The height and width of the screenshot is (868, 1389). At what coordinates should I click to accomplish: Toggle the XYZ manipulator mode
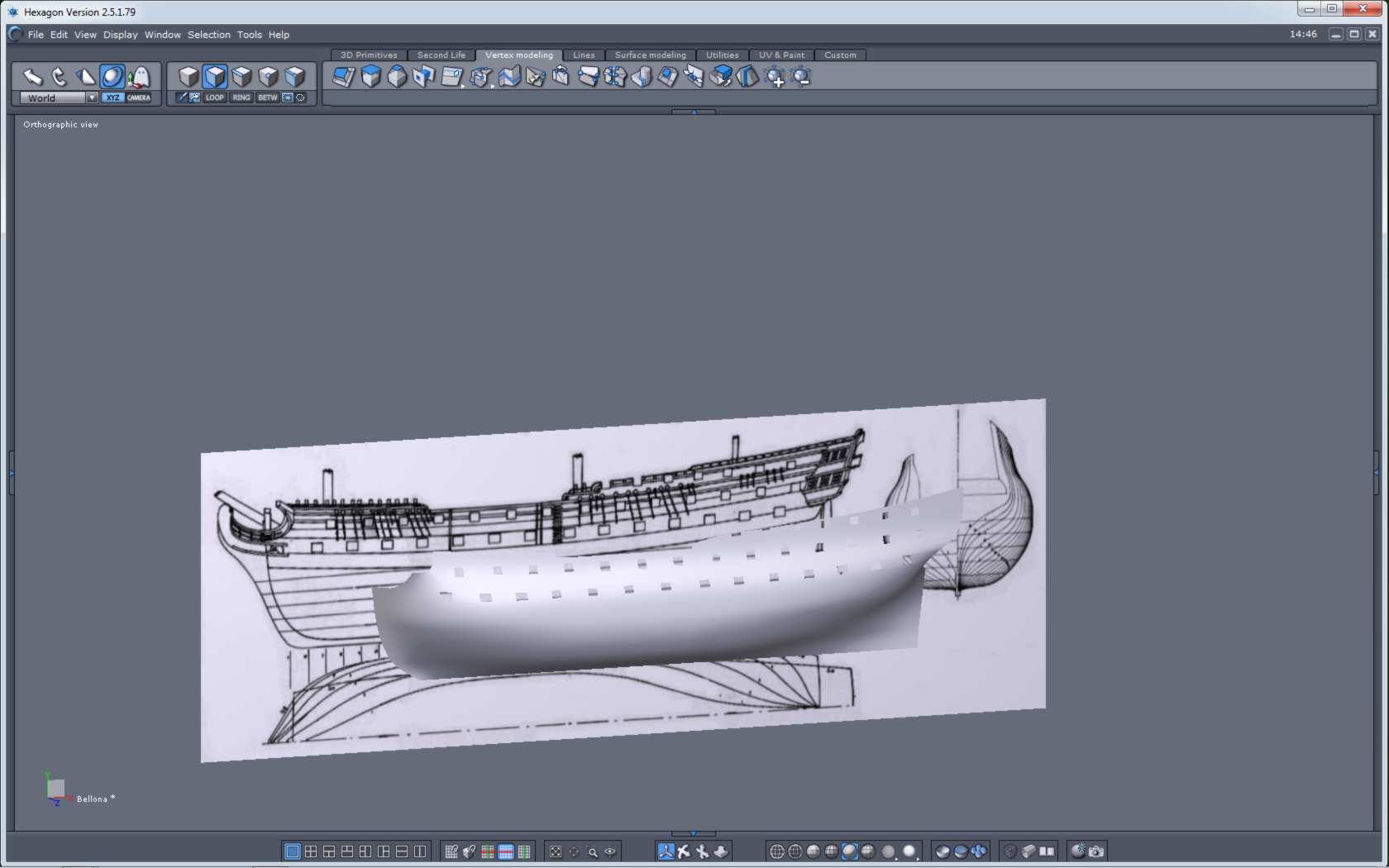[x=113, y=98]
